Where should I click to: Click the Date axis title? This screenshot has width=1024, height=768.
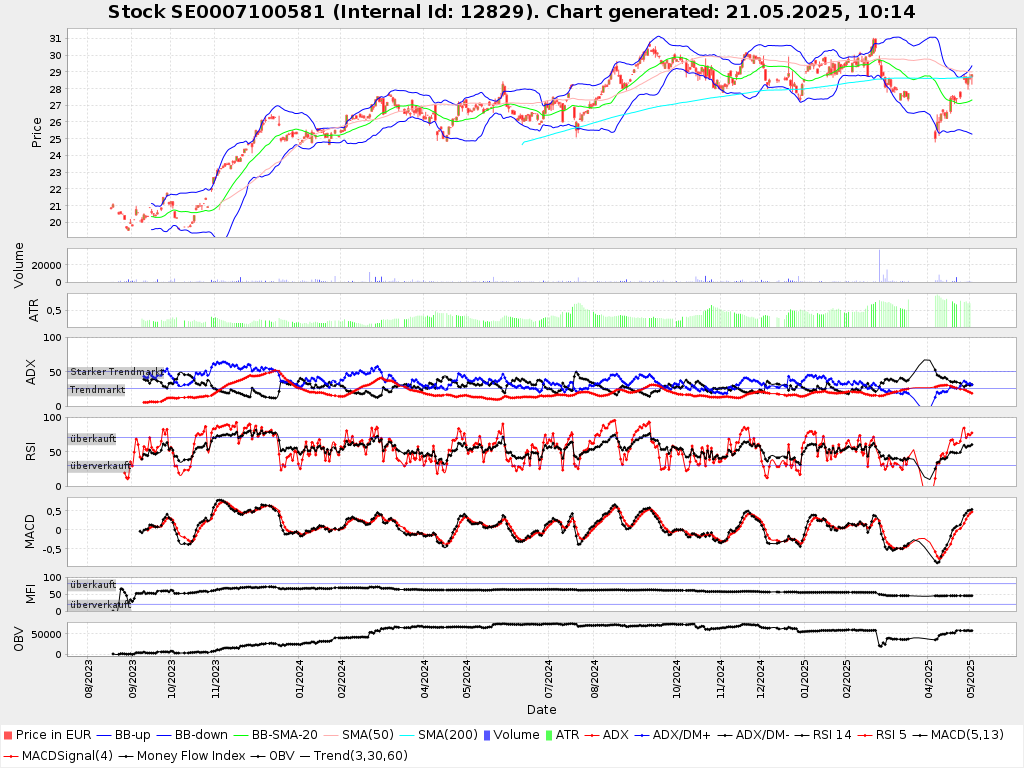(541, 709)
